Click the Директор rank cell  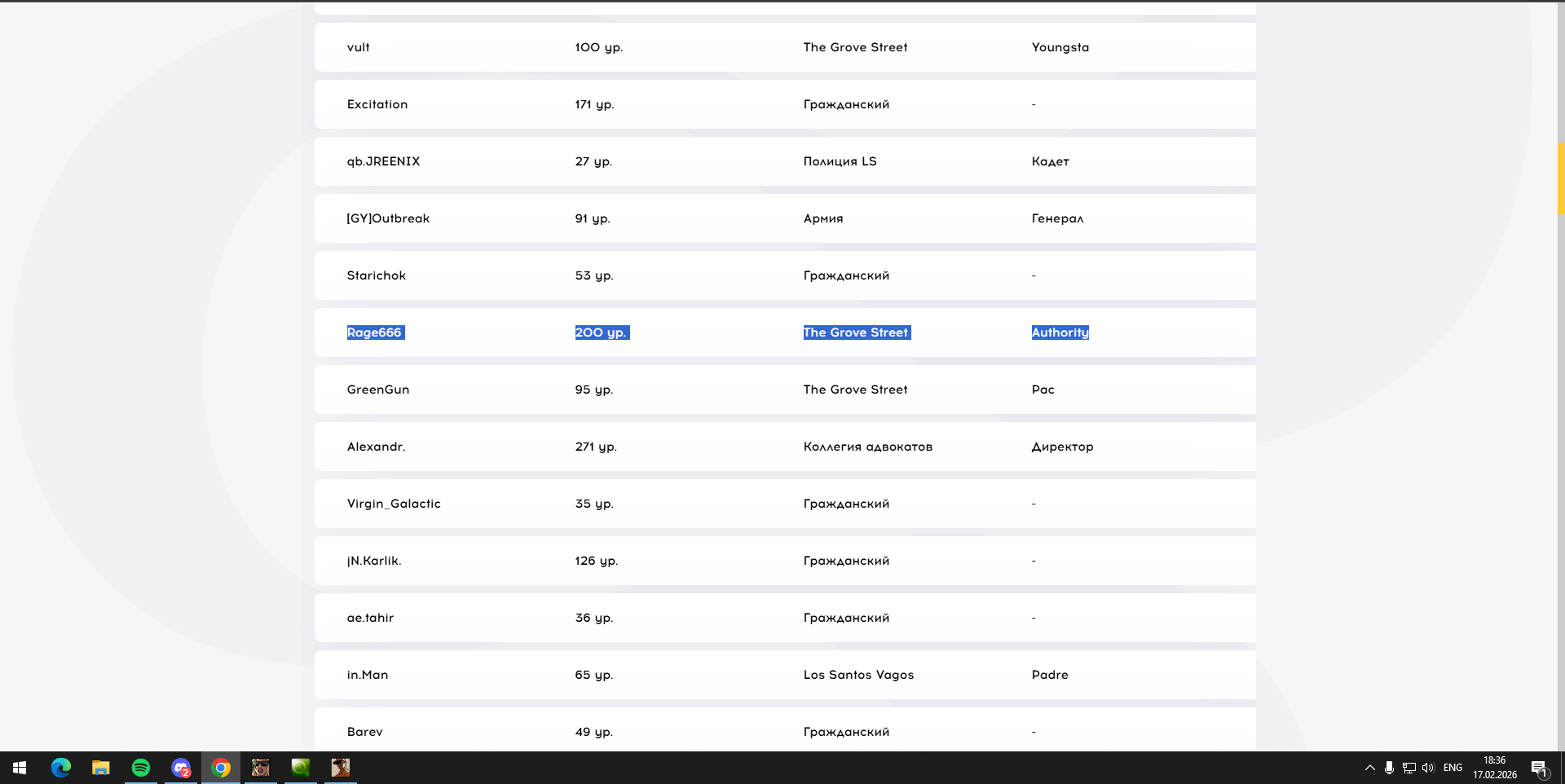(x=1063, y=447)
